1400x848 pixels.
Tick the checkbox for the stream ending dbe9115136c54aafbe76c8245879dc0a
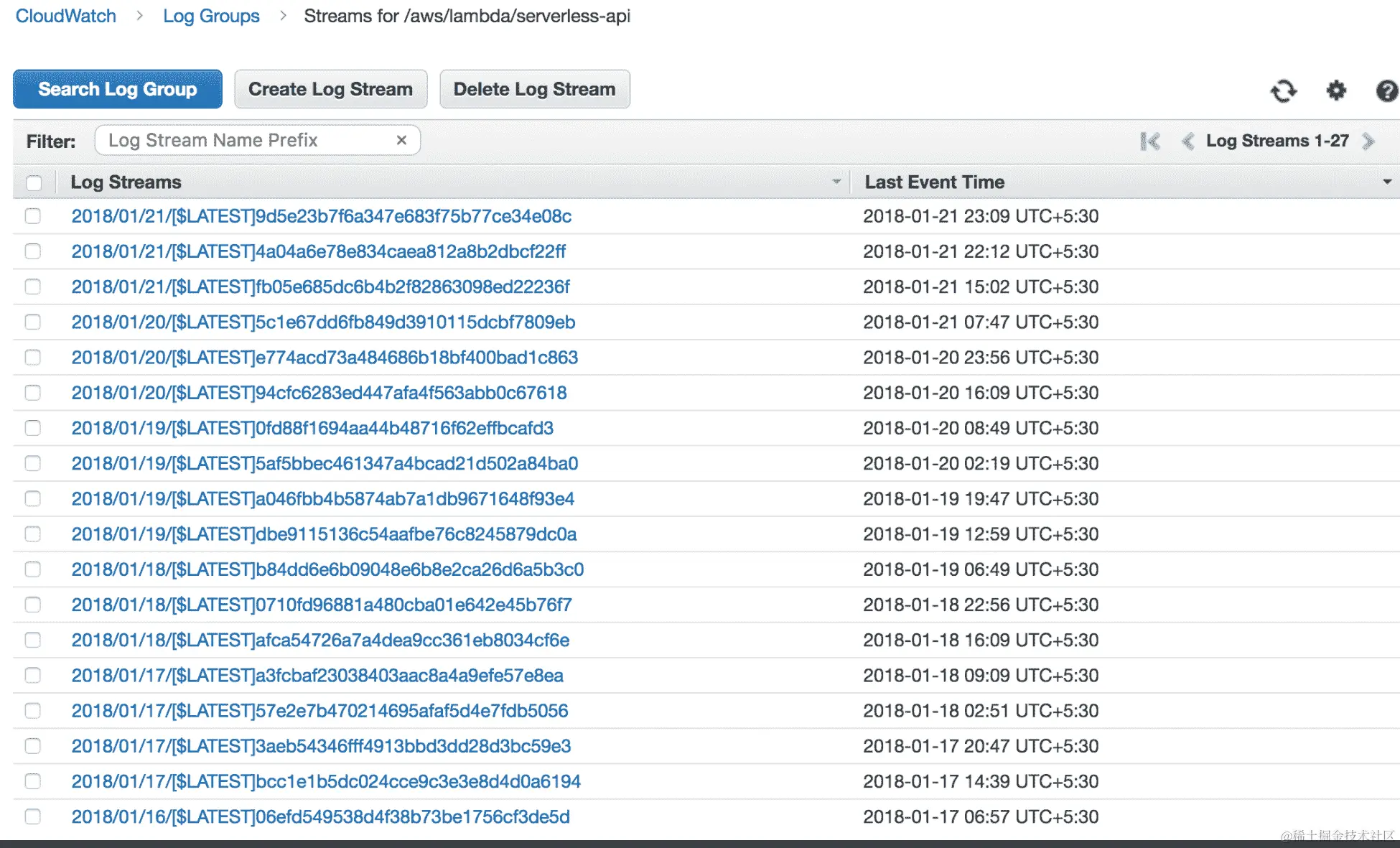33,534
